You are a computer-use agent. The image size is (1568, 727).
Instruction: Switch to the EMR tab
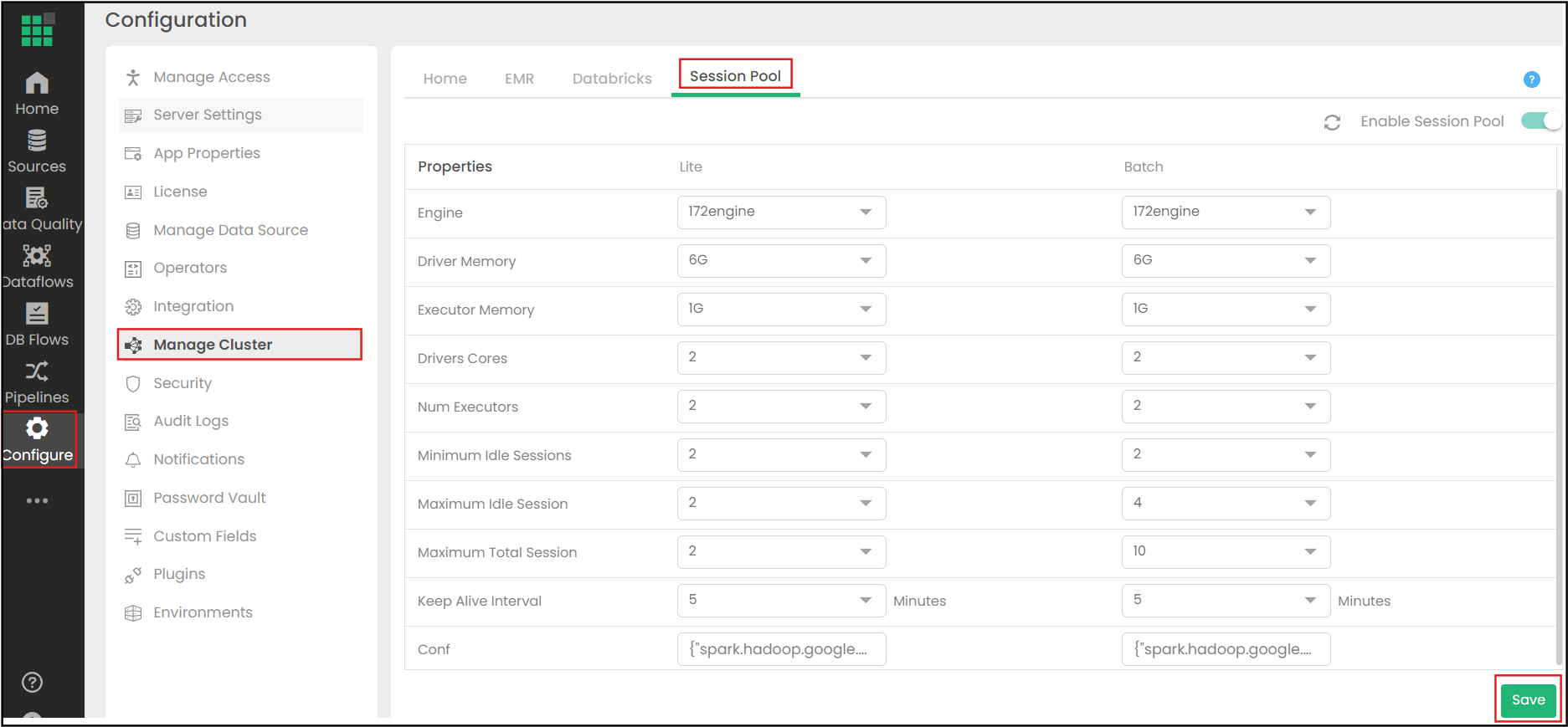pos(519,79)
